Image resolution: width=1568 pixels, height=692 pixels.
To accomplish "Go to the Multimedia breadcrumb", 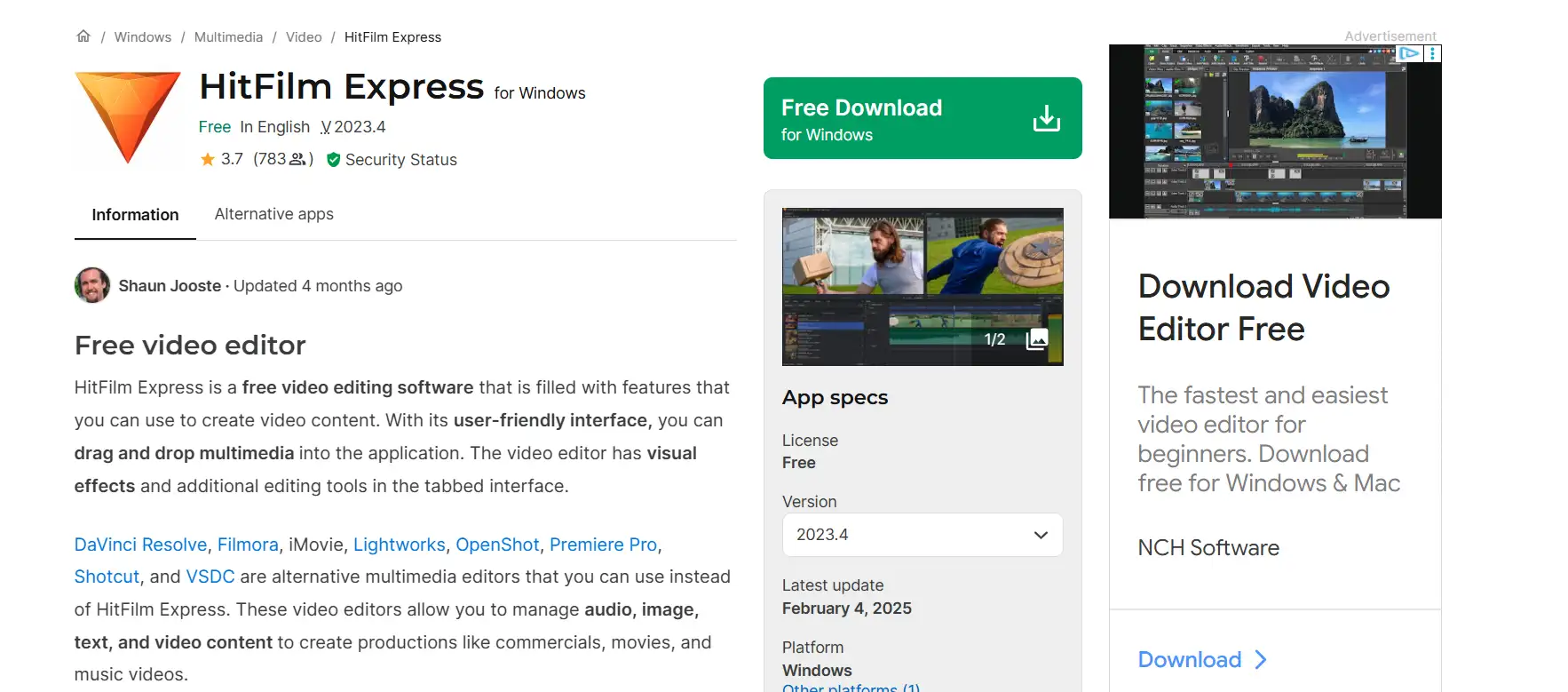I will 228,37.
